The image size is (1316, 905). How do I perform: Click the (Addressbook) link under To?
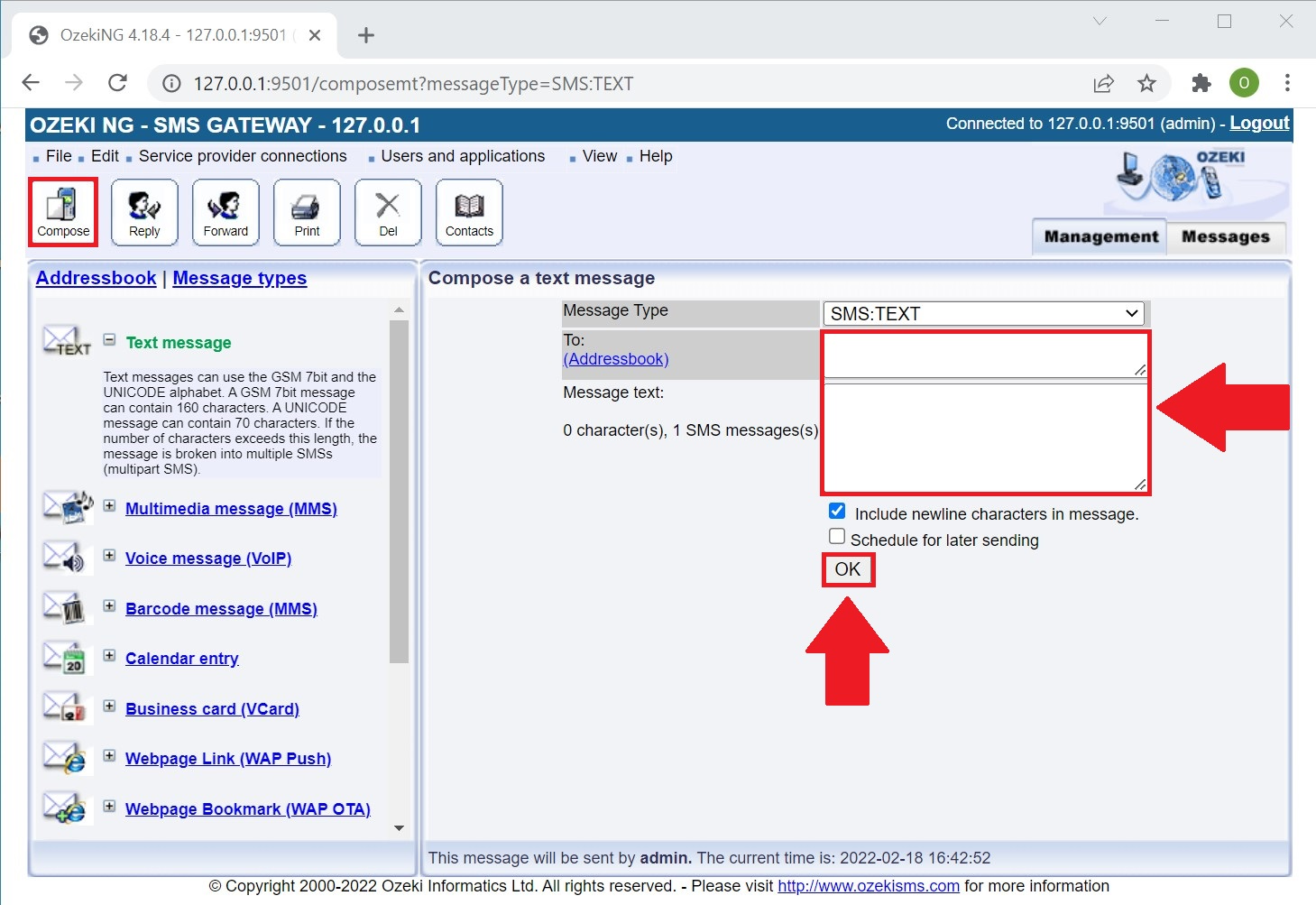(x=616, y=359)
